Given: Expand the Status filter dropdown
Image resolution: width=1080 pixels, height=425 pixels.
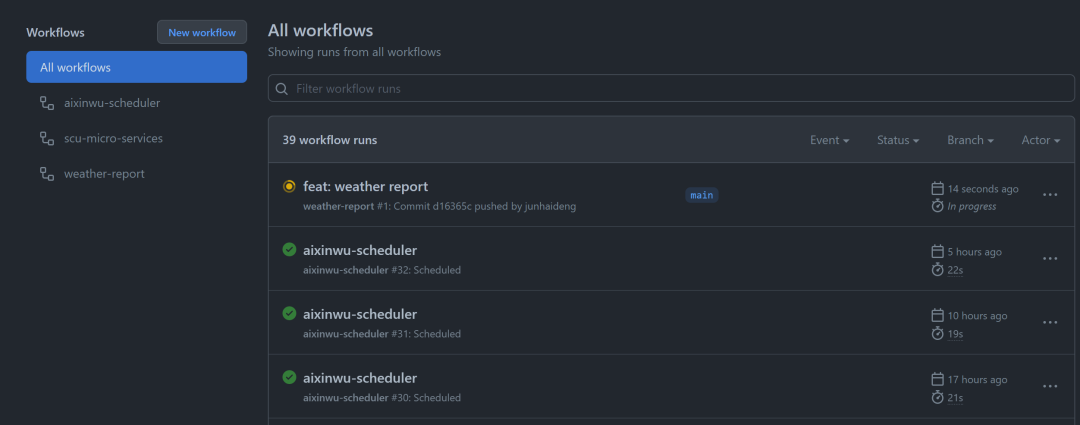Looking at the screenshot, I should [897, 140].
